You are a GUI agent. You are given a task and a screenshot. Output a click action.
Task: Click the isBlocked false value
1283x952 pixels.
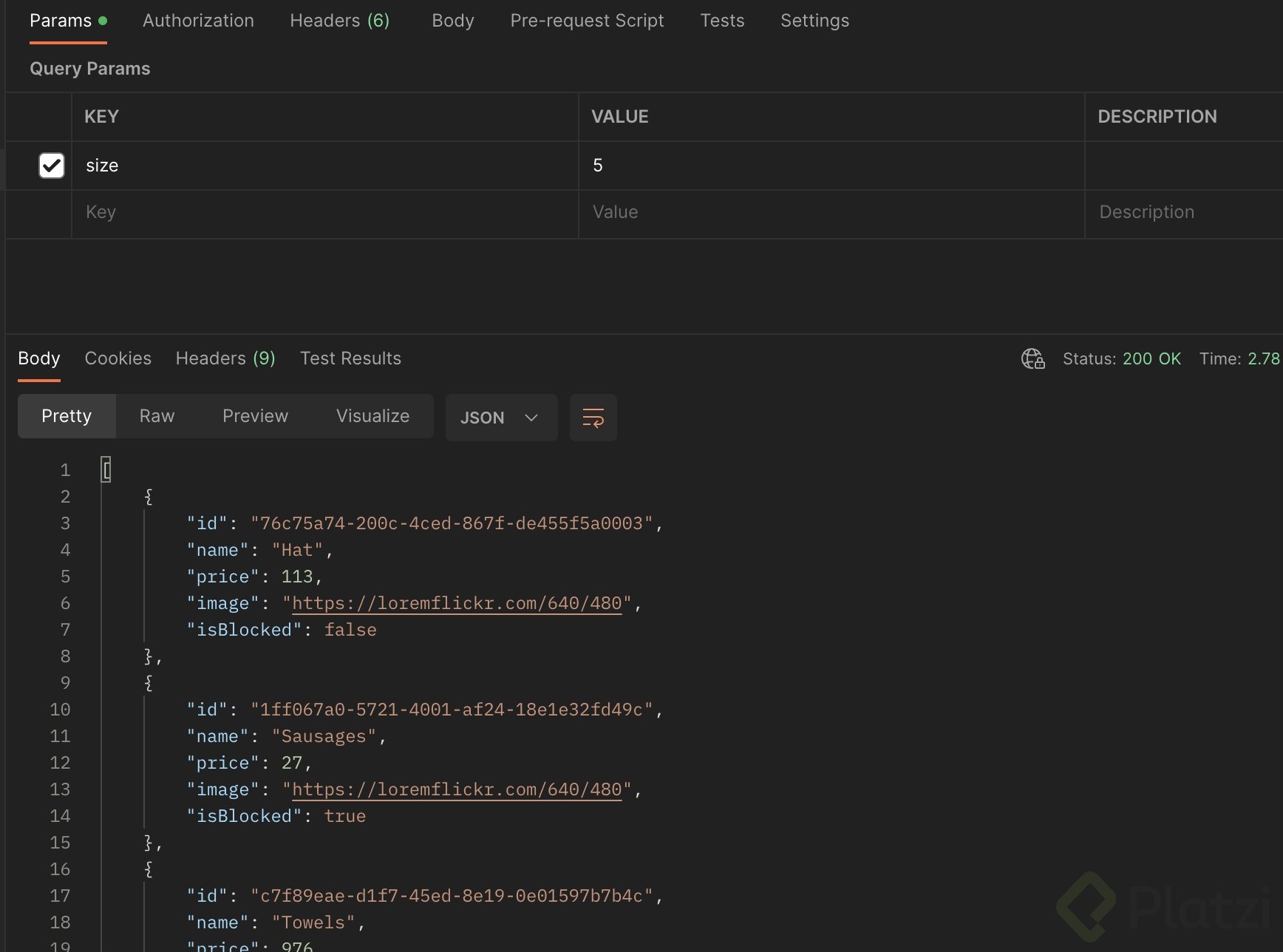point(350,630)
